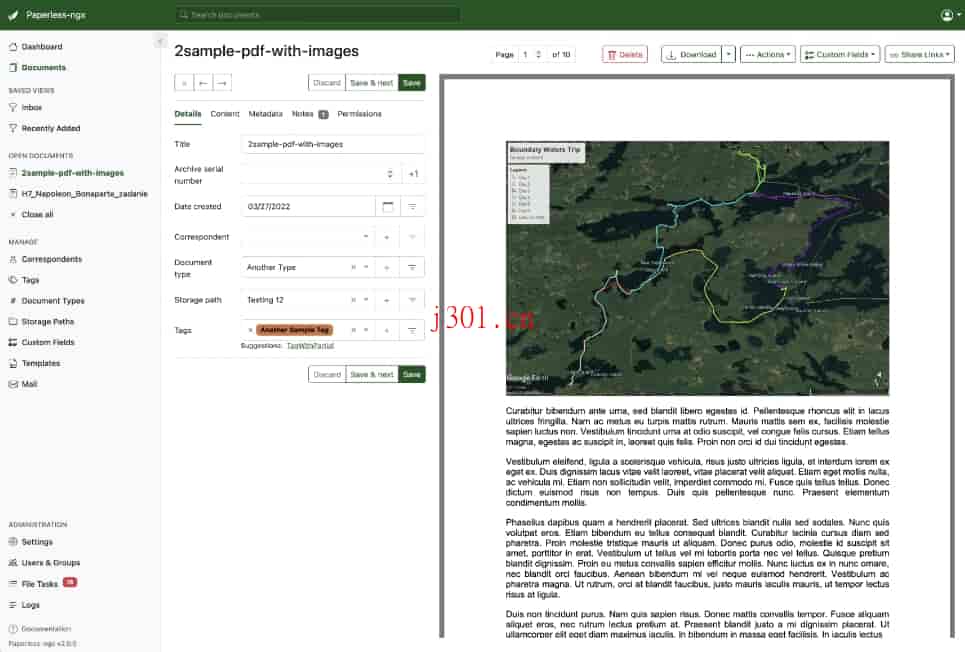Clear the Testing 12 storage path
The width and height of the screenshot is (965, 652).
pyautogui.click(x=352, y=300)
